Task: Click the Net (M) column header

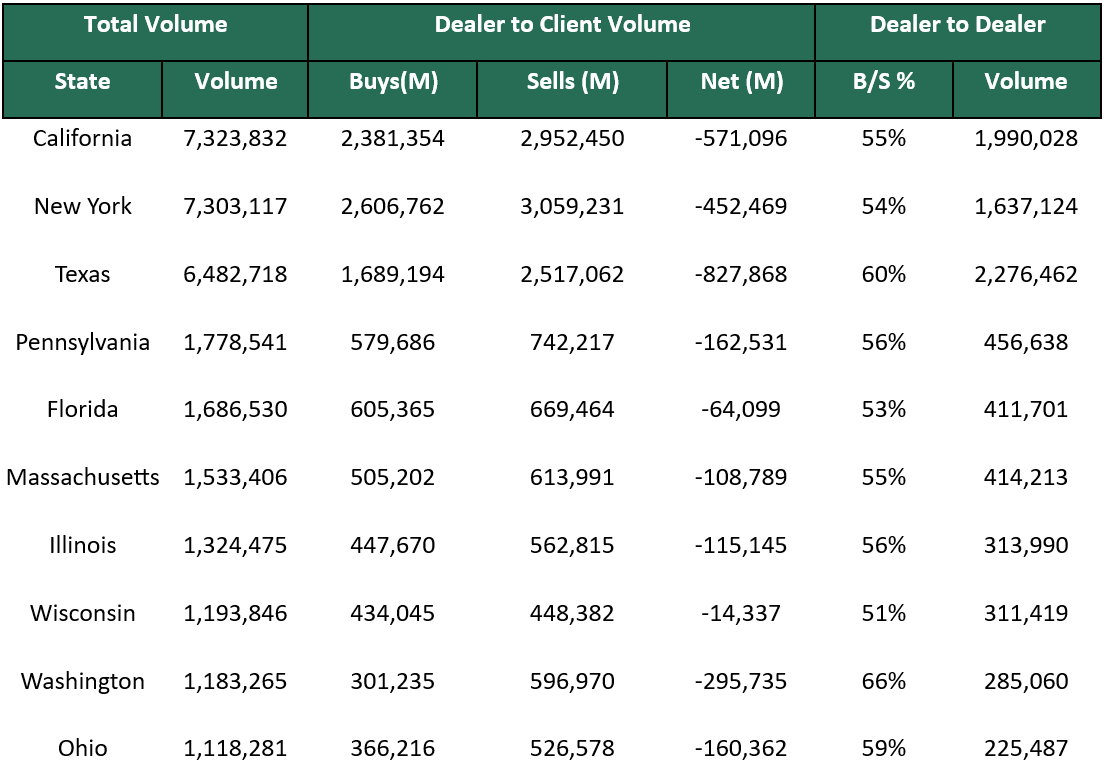Action: pos(741,83)
